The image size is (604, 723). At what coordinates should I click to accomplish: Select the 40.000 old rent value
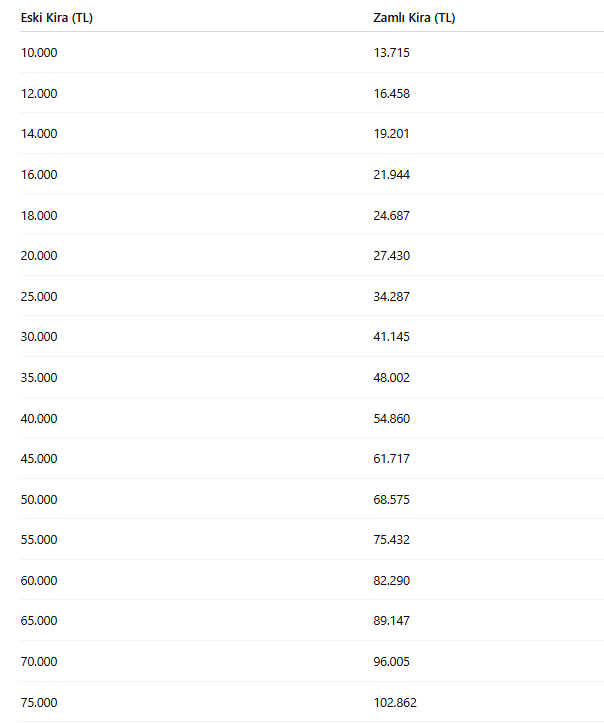pyautogui.click(x=39, y=419)
